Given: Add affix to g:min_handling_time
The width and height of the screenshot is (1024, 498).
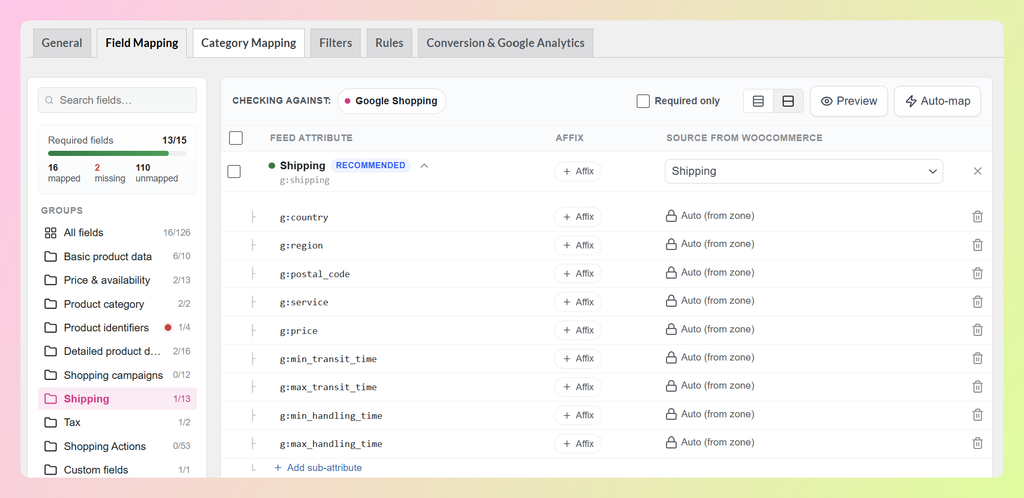Looking at the screenshot, I should 578,415.
